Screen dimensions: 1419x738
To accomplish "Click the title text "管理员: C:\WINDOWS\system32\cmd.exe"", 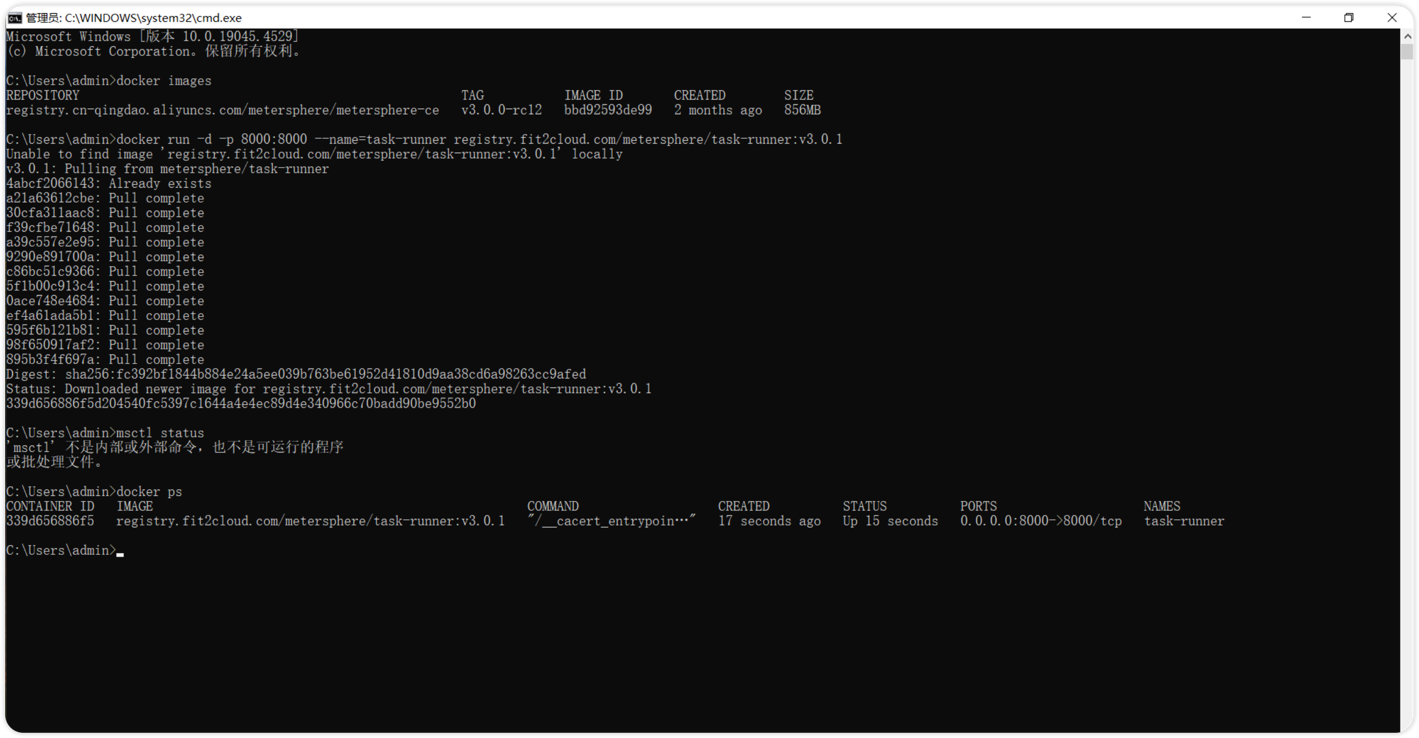I will coord(134,18).
